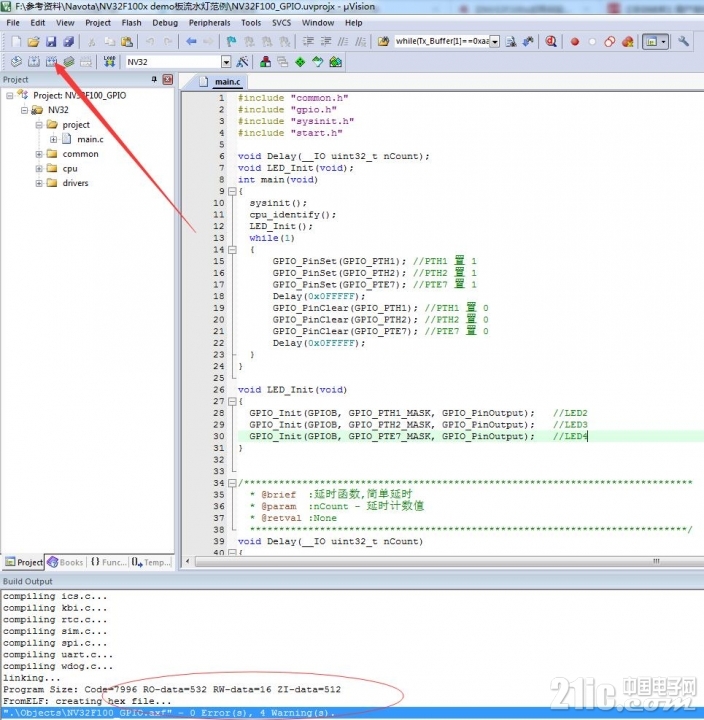Expand the drivers folder
Viewport: 704px width, 720px height.
tap(39, 183)
